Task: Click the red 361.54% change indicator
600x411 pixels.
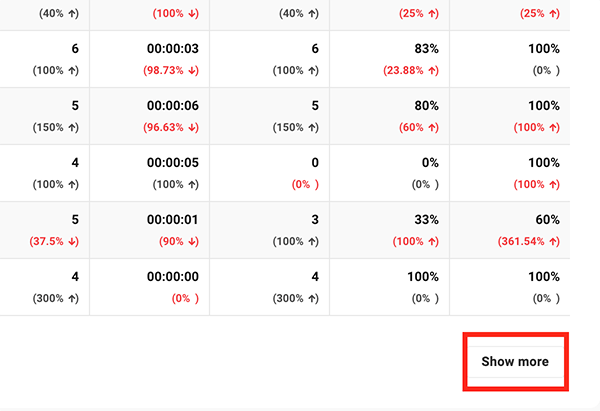Action: 526,242
